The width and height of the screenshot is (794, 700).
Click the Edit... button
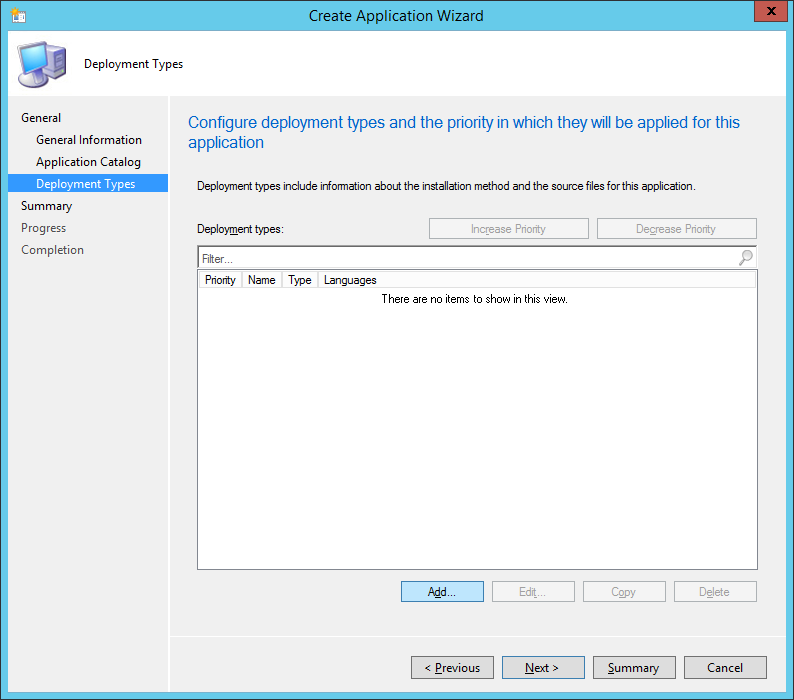[x=533, y=592]
